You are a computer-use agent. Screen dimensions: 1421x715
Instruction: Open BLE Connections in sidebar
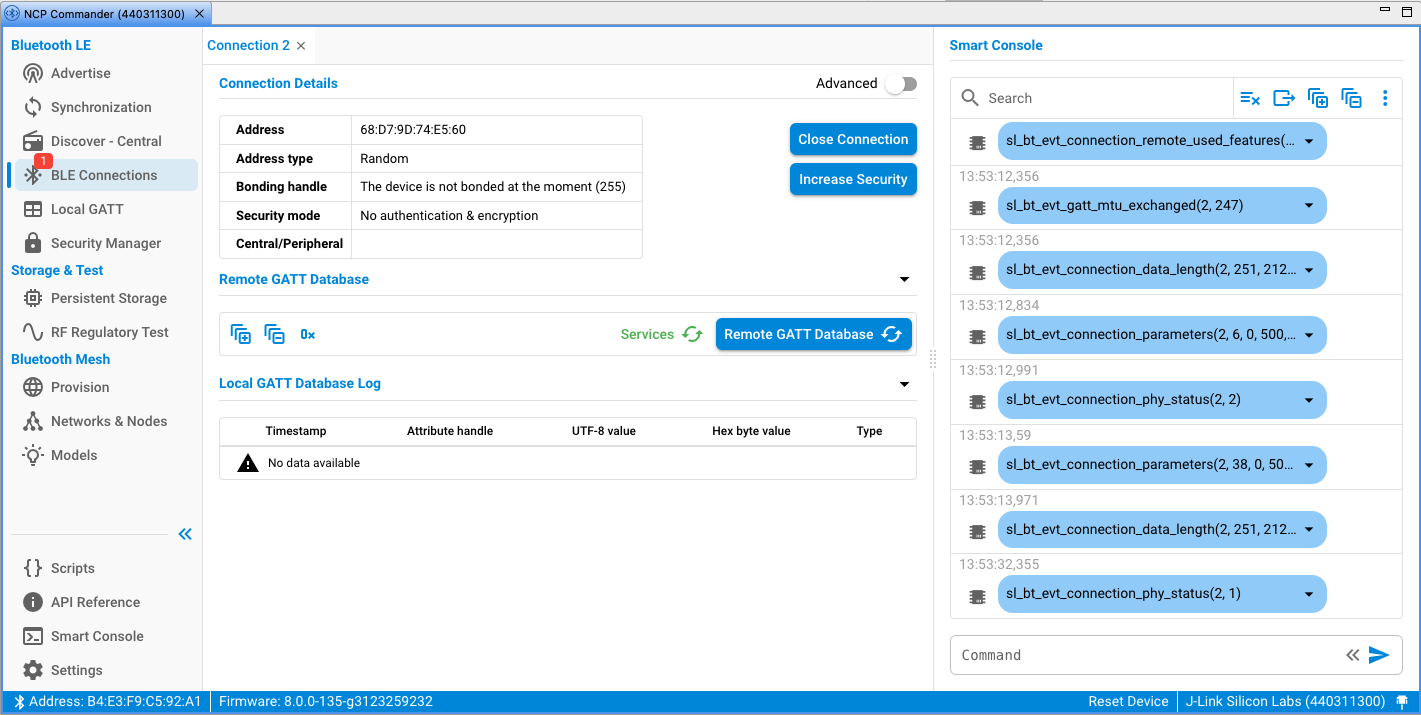coord(104,175)
